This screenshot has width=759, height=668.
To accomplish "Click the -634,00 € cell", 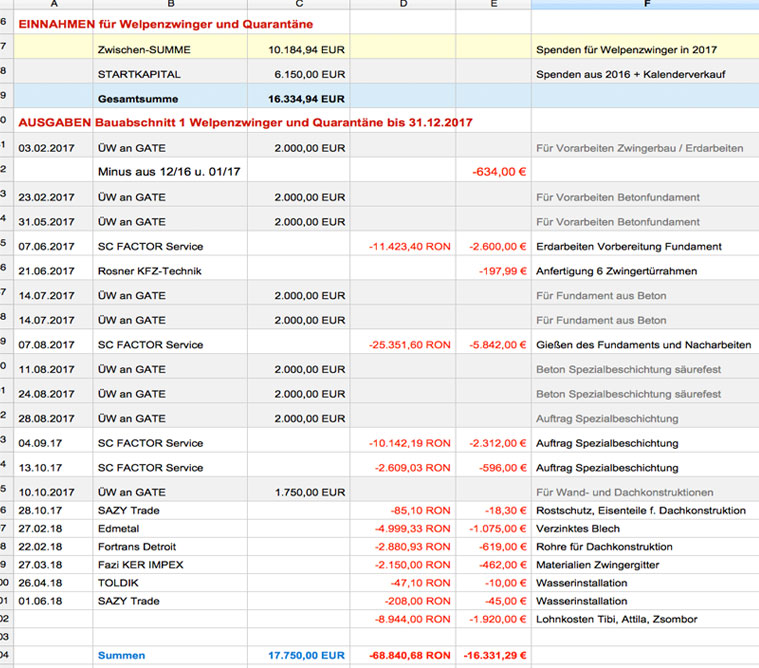I will pyautogui.click(x=493, y=169).
